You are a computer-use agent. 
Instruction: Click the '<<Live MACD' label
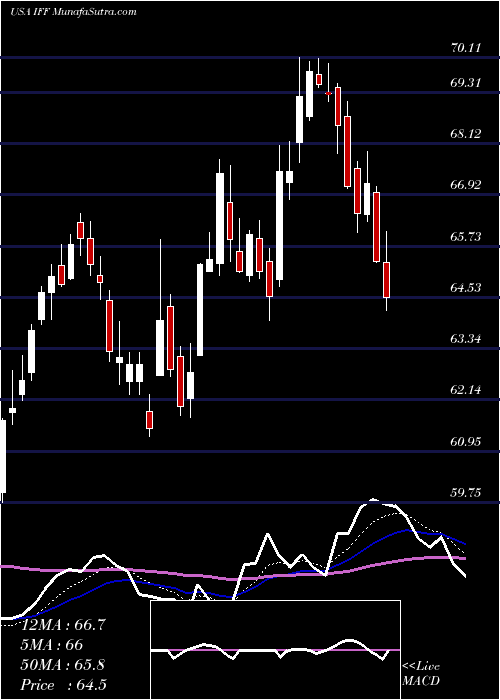click(421, 673)
